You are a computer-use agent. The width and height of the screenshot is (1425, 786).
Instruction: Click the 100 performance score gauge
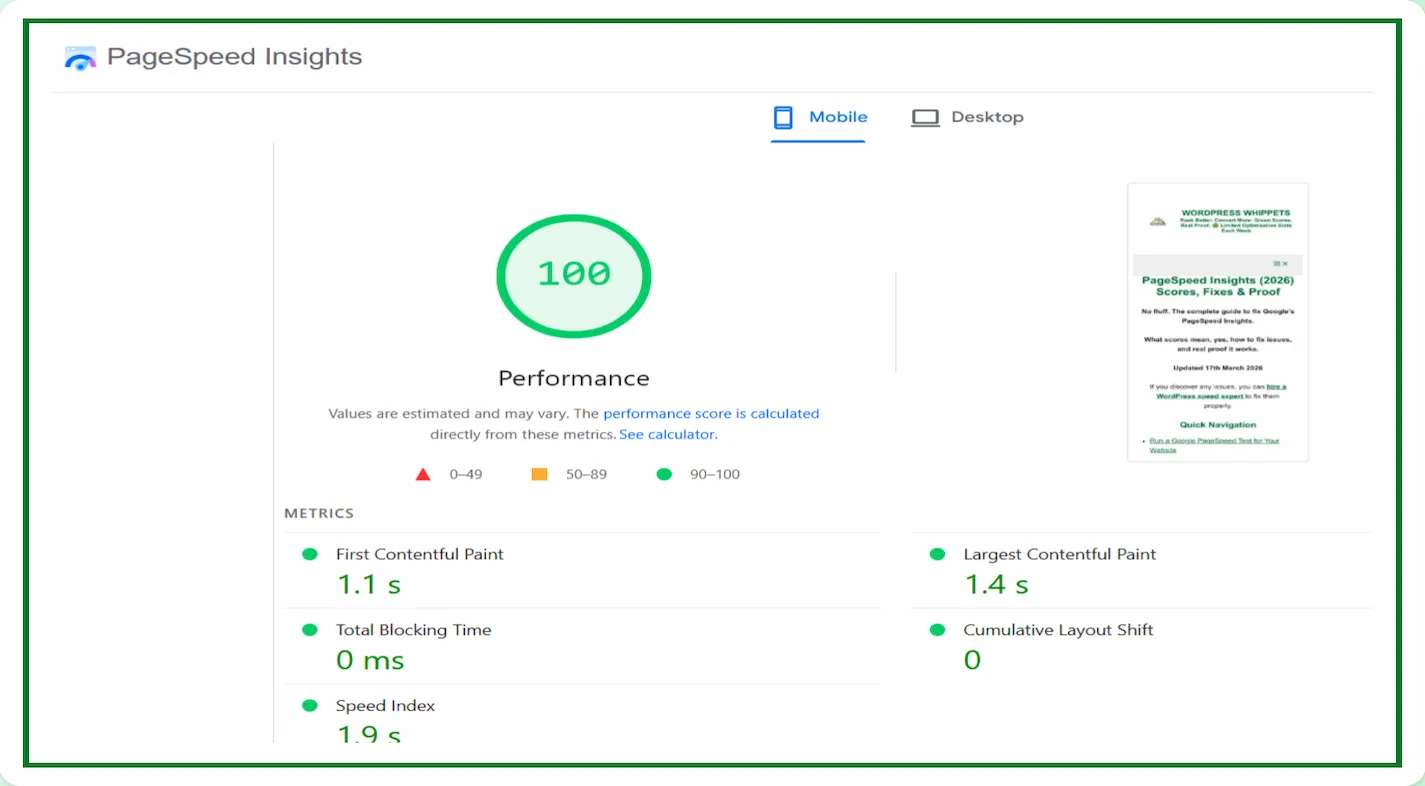click(574, 275)
